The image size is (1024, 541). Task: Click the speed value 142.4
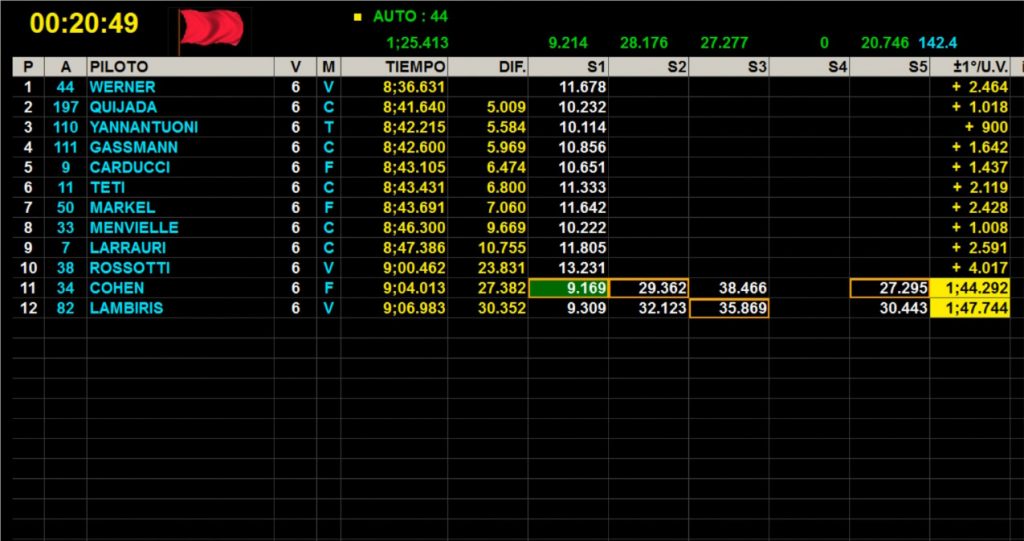coord(938,43)
